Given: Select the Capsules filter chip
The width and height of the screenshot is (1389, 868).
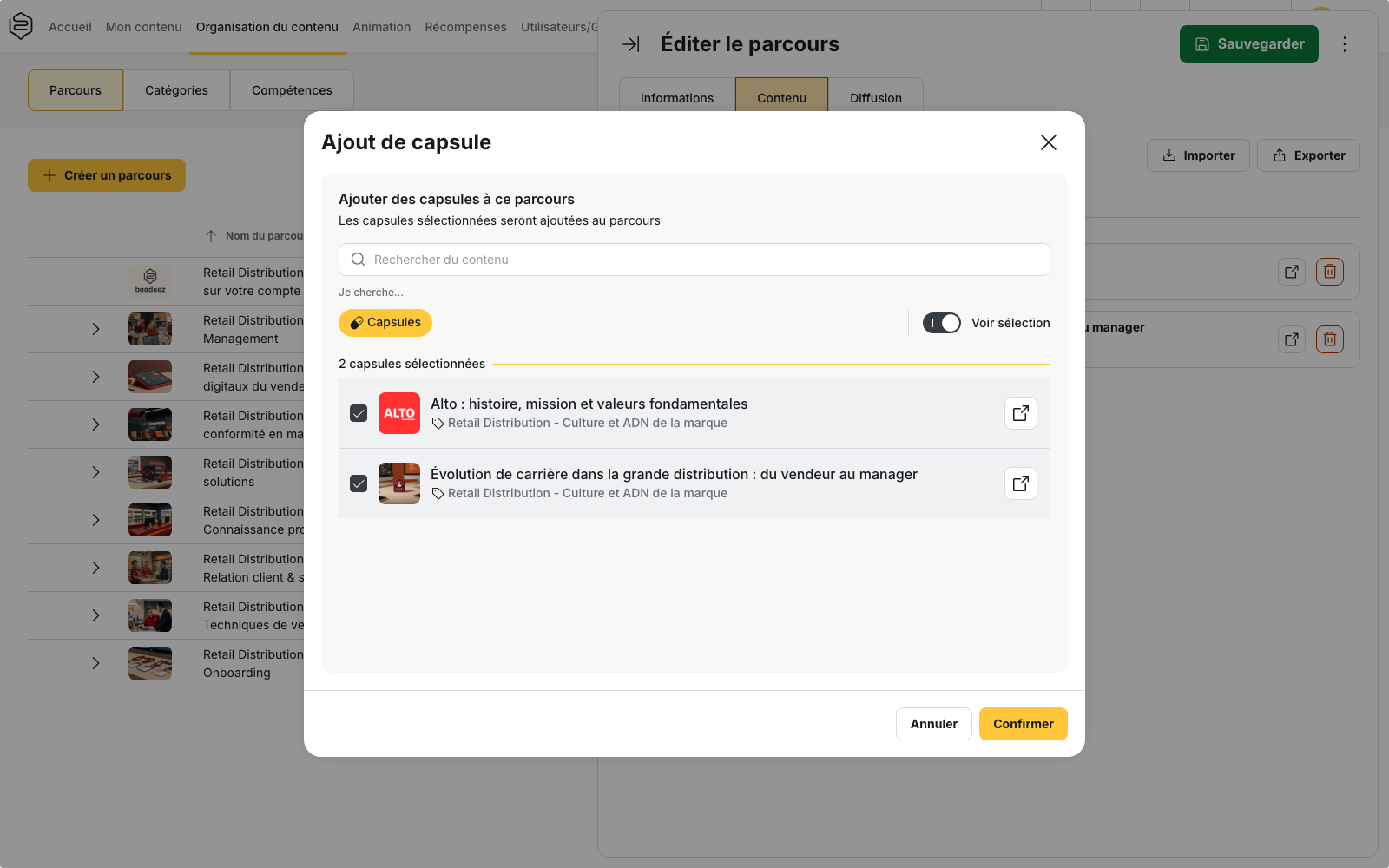Looking at the screenshot, I should (x=385, y=323).
